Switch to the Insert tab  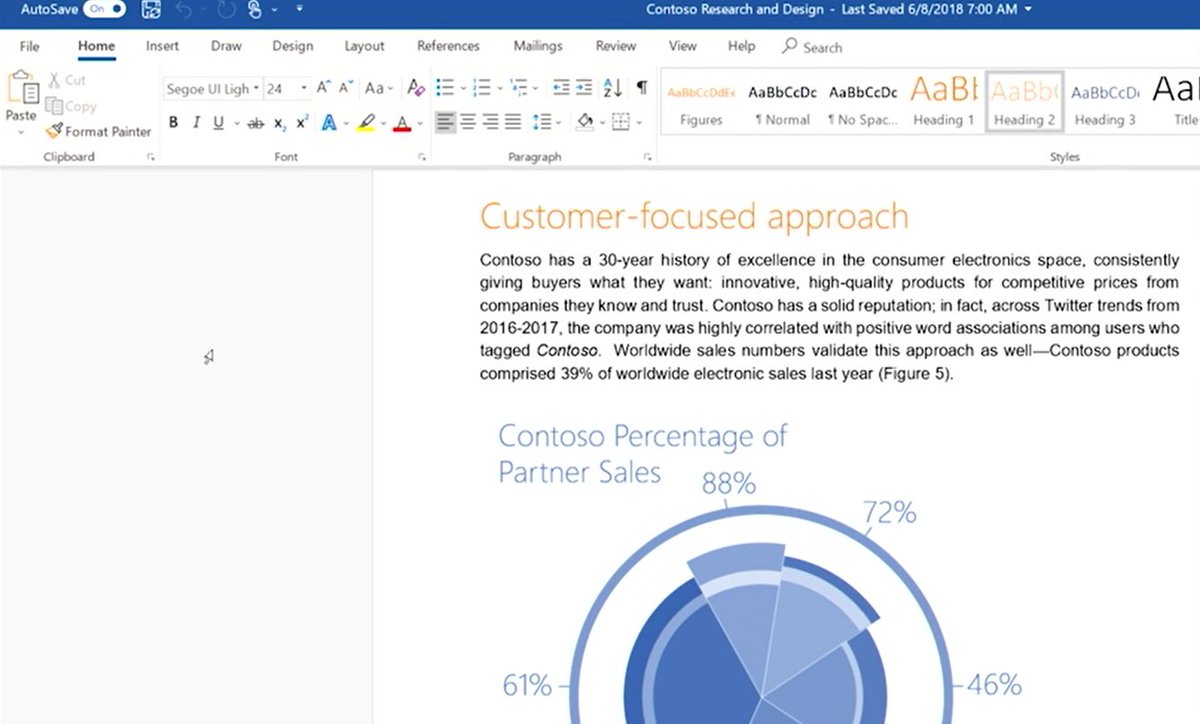point(162,46)
